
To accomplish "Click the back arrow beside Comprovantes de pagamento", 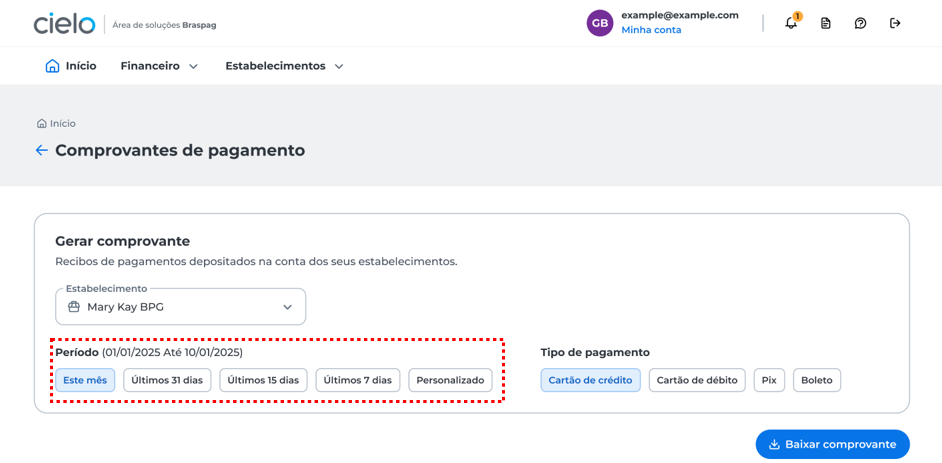I will 41,150.
